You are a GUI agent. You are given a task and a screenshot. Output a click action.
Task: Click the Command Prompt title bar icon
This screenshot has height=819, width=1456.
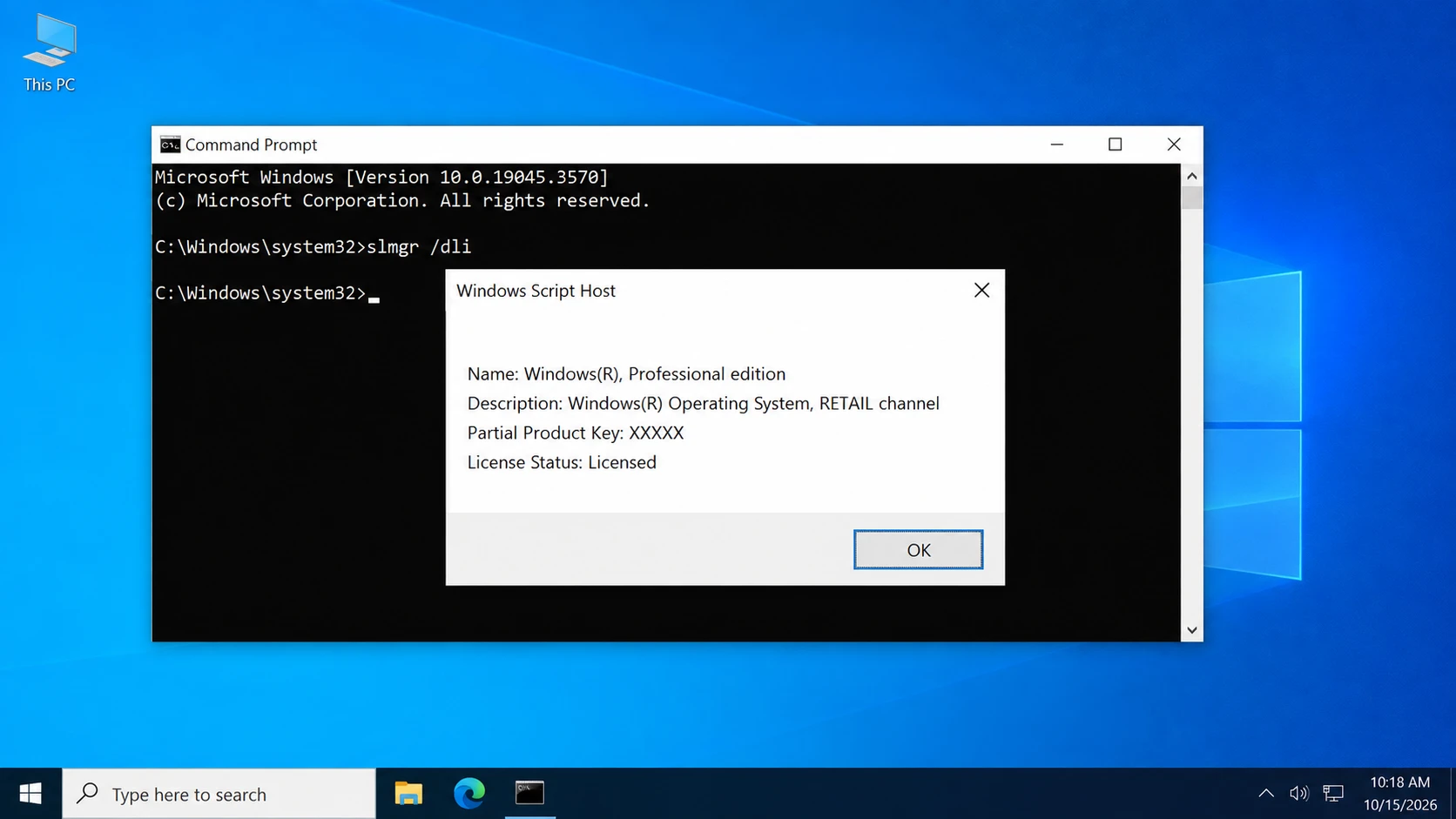point(170,144)
